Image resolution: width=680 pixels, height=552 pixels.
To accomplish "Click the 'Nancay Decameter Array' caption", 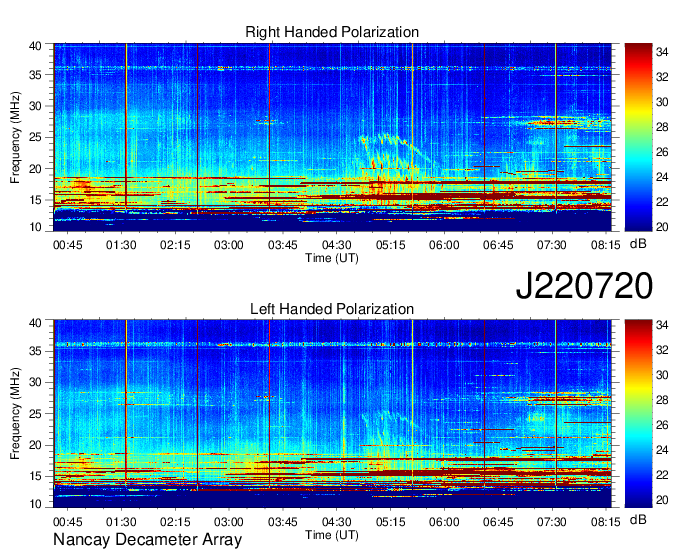I will (147, 539).
